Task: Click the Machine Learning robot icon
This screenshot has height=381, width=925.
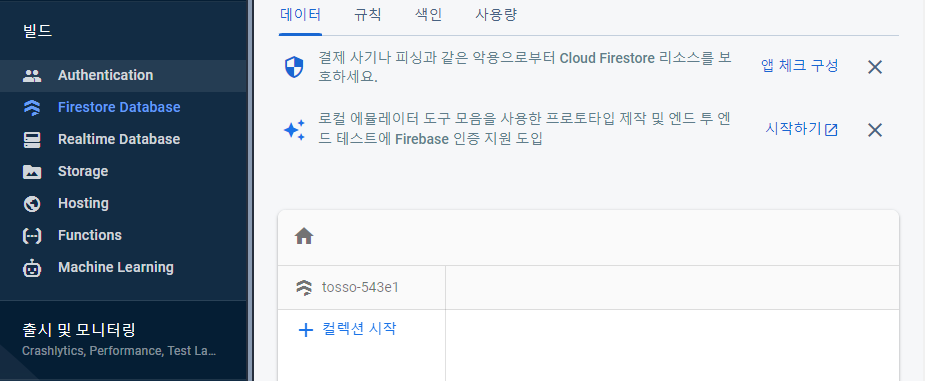Action: [32, 268]
